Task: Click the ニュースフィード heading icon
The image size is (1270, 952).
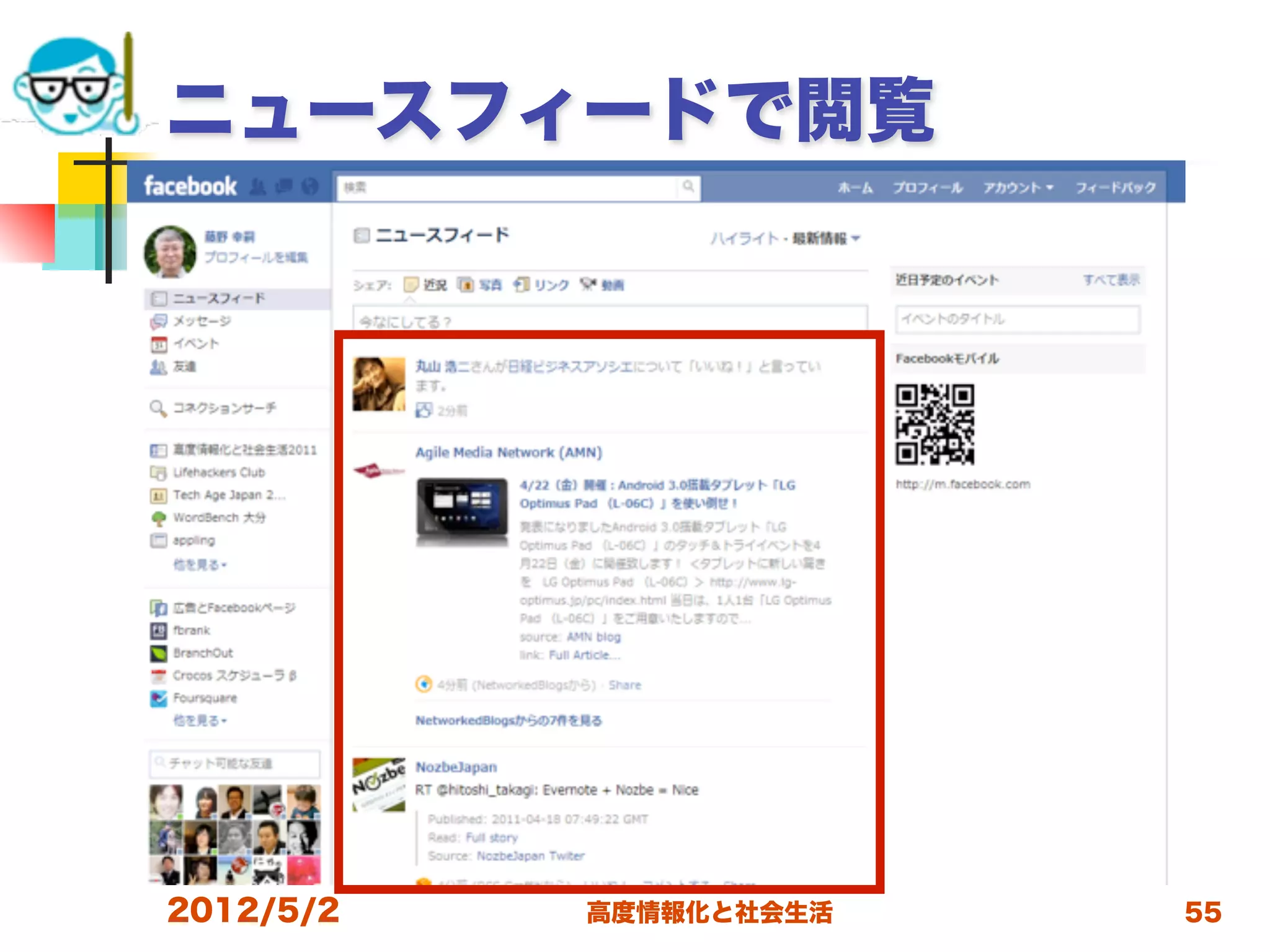Action: pos(362,236)
